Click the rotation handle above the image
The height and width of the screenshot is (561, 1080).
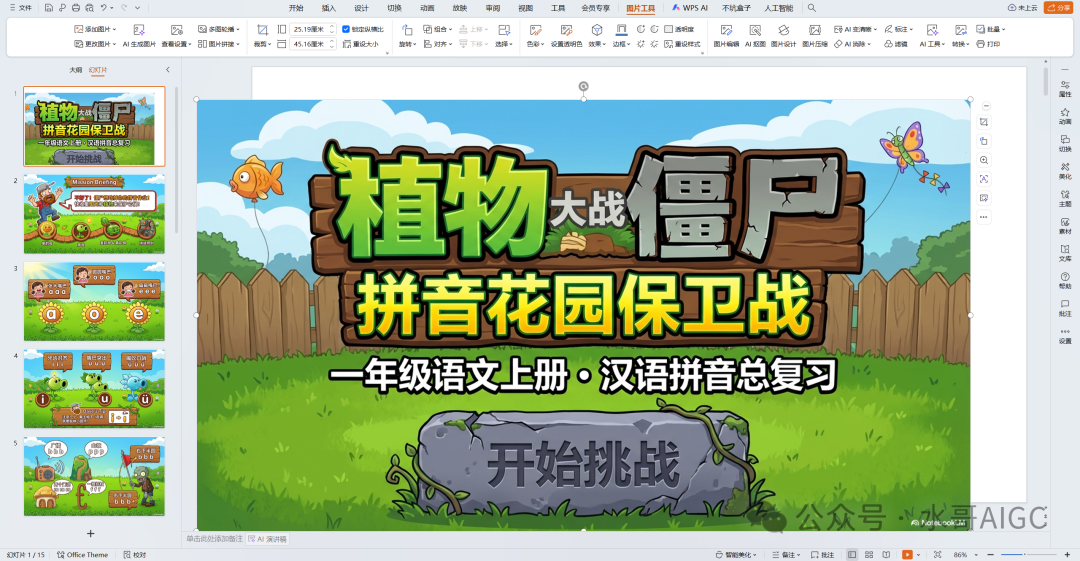tap(583, 86)
